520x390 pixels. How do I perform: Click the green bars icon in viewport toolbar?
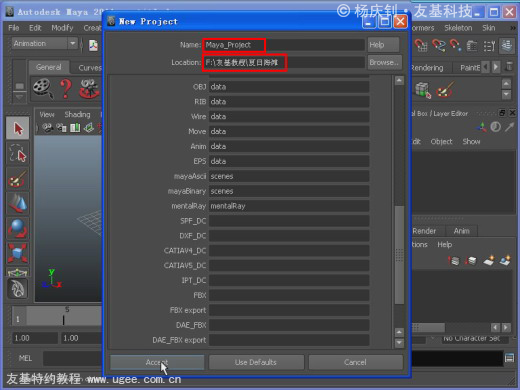coord(75,127)
